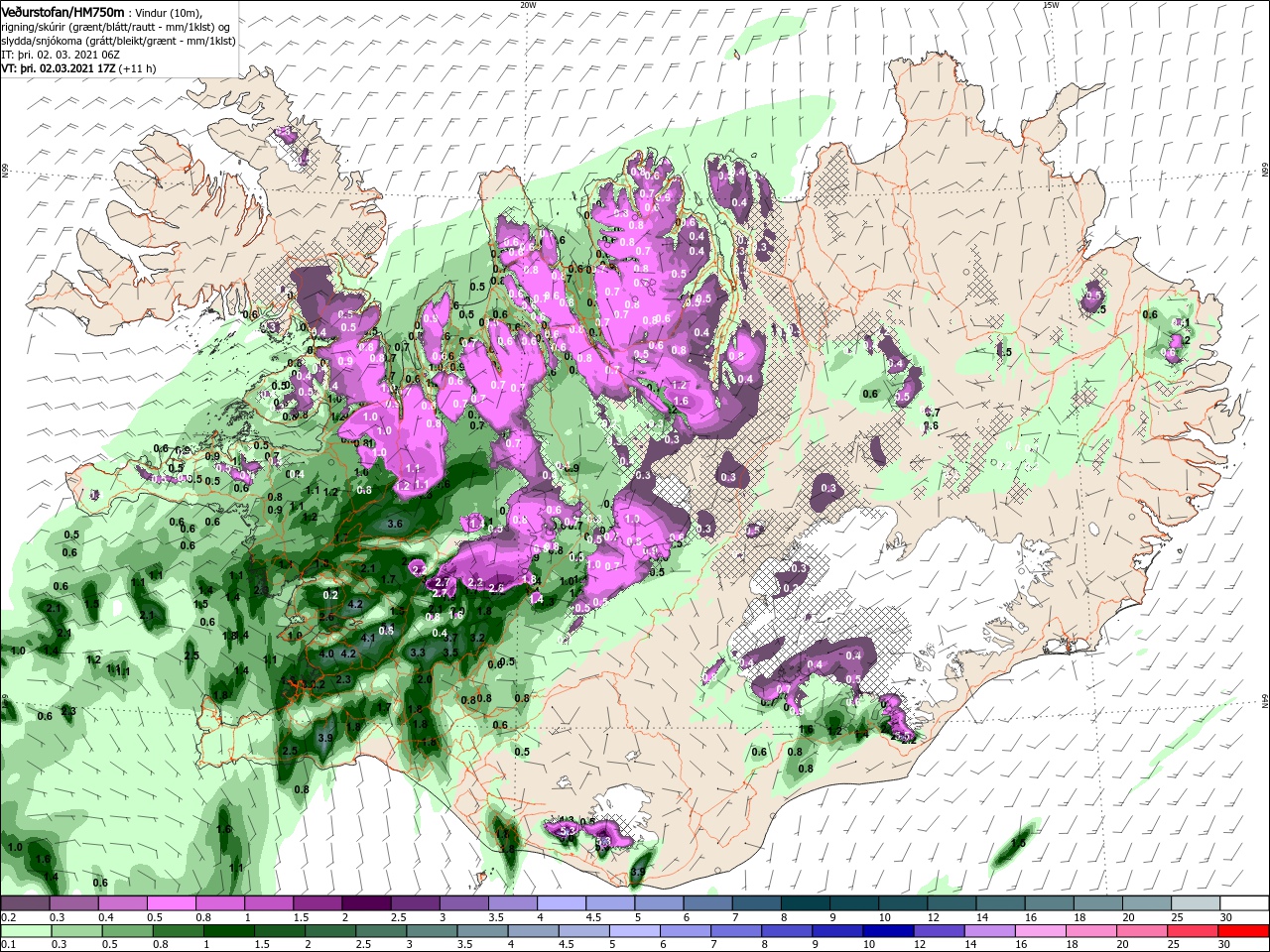Click the 3.6 precipitation value on the map
Image resolution: width=1270 pixels, height=952 pixels.
[394, 524]
